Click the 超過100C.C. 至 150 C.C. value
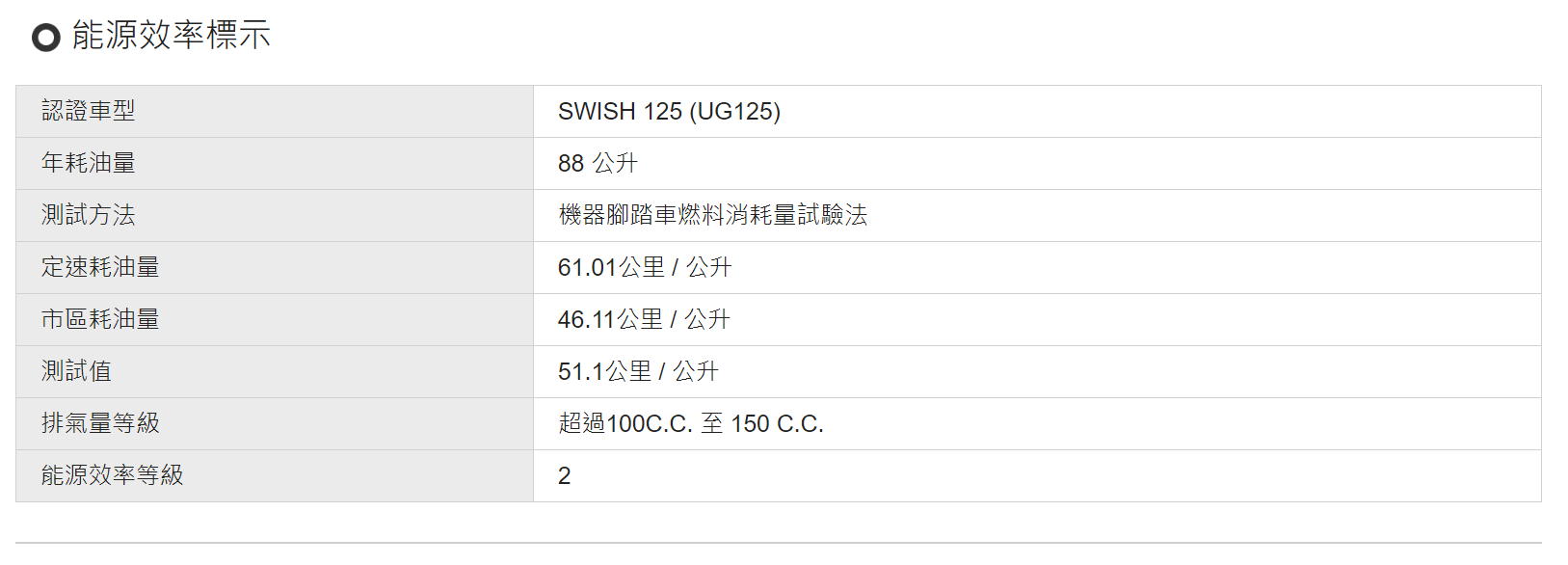The height and width of the screenshot is (565, 1568). point(691,423)
